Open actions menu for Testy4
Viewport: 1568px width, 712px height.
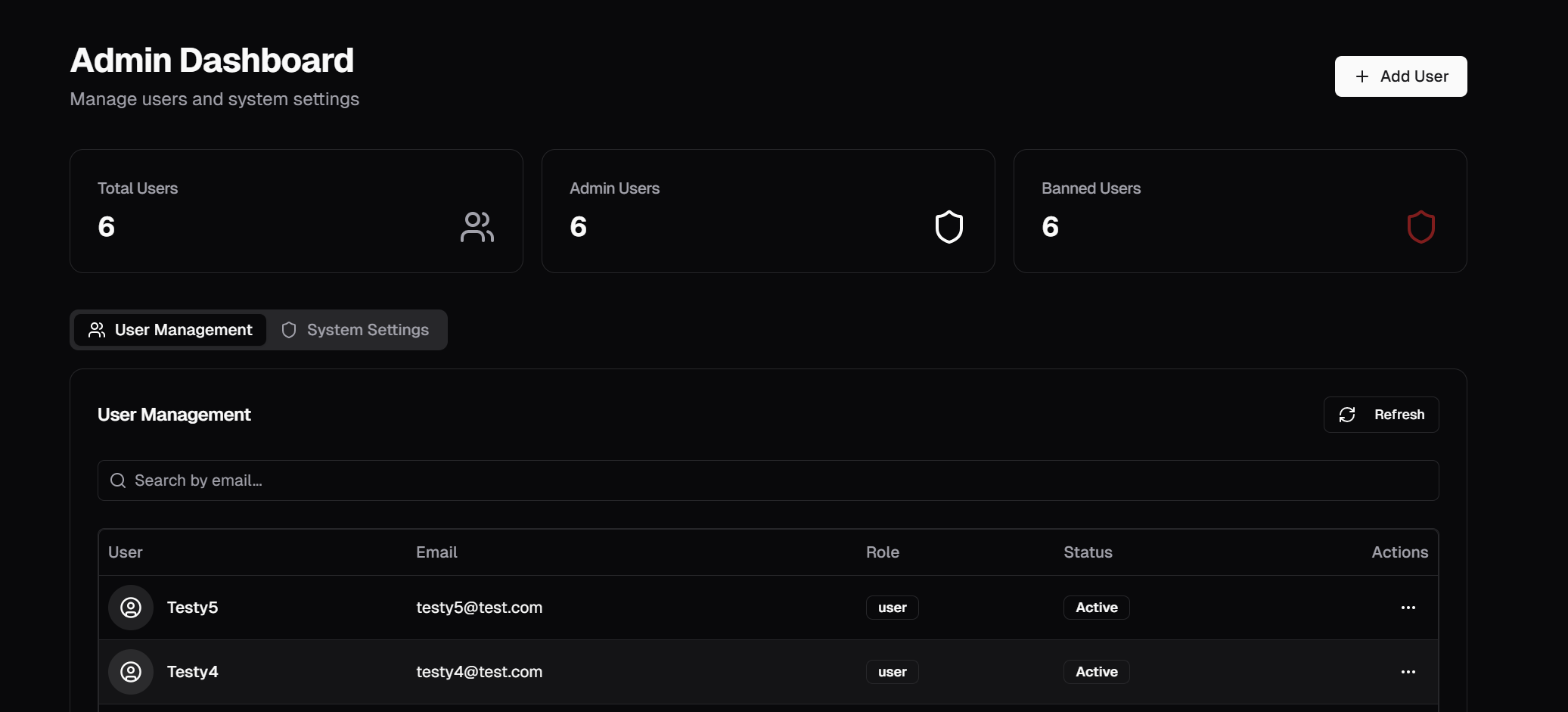(1408, 672)
